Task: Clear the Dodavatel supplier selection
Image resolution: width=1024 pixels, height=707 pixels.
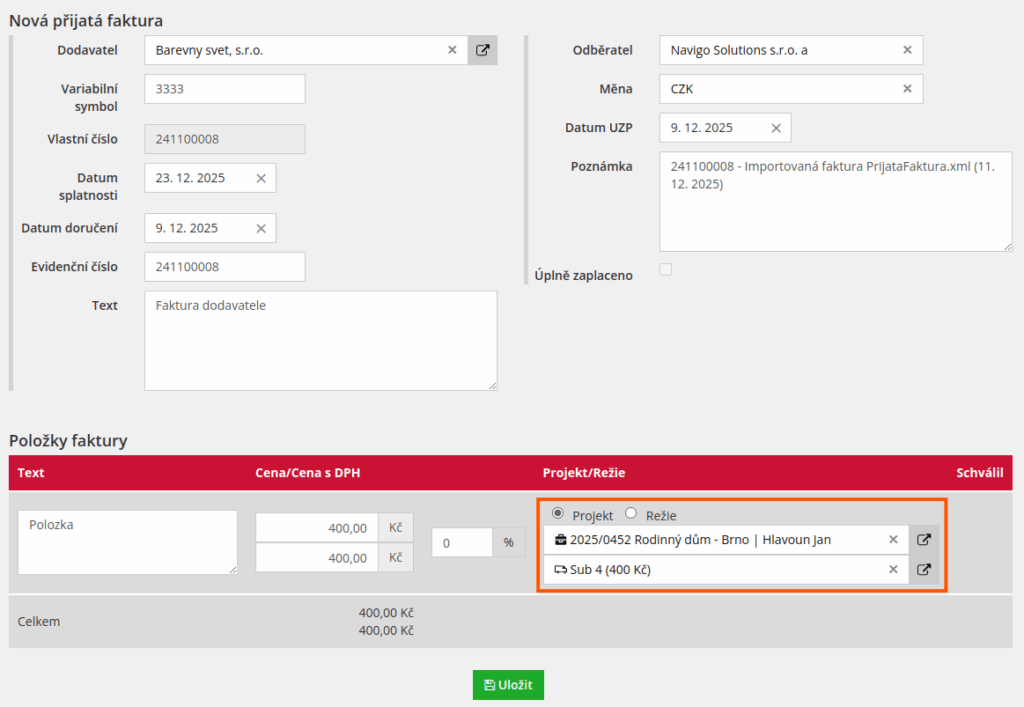Action: point(452,50)
